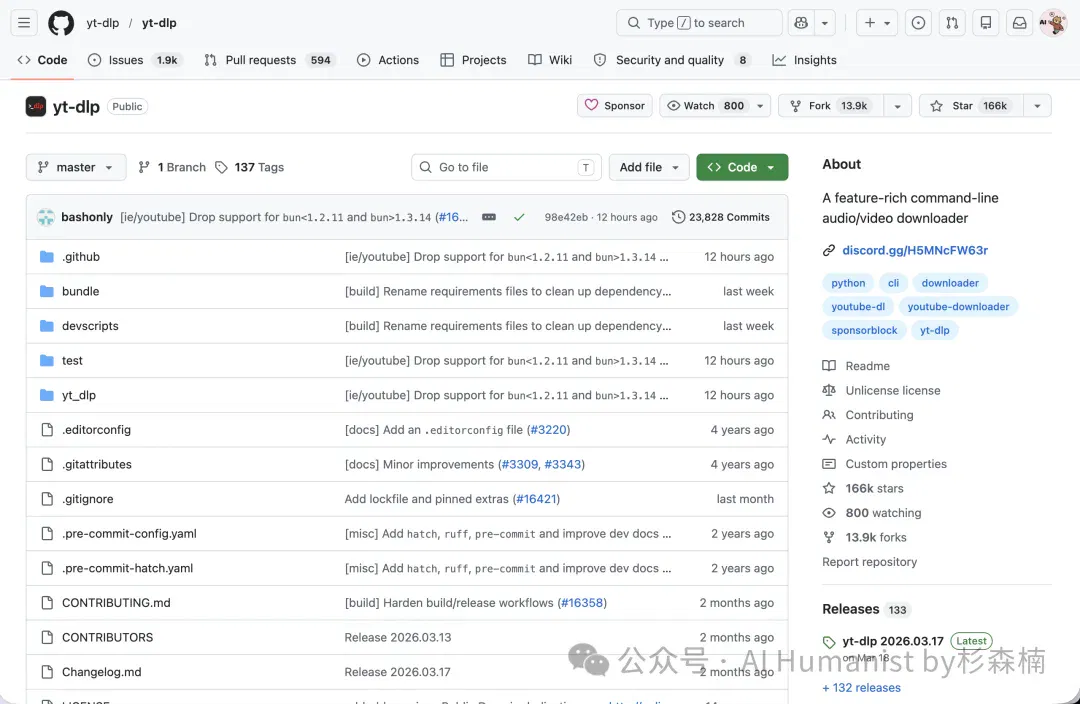Viewport: 1080px width, 704px height.
Task: Open bashonly author avatar
Action: tap(46, 217)
